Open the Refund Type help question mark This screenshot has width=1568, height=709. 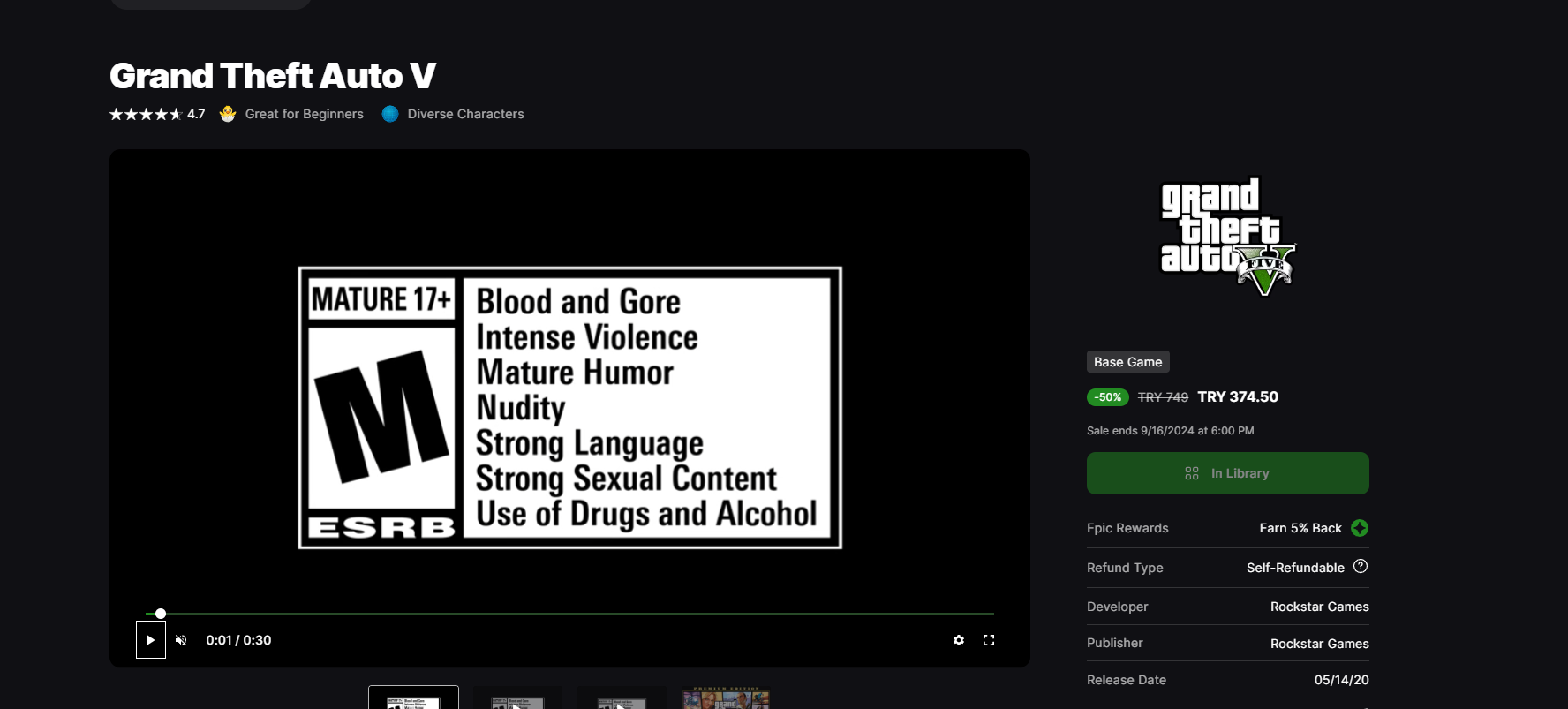coord(1361,566)
